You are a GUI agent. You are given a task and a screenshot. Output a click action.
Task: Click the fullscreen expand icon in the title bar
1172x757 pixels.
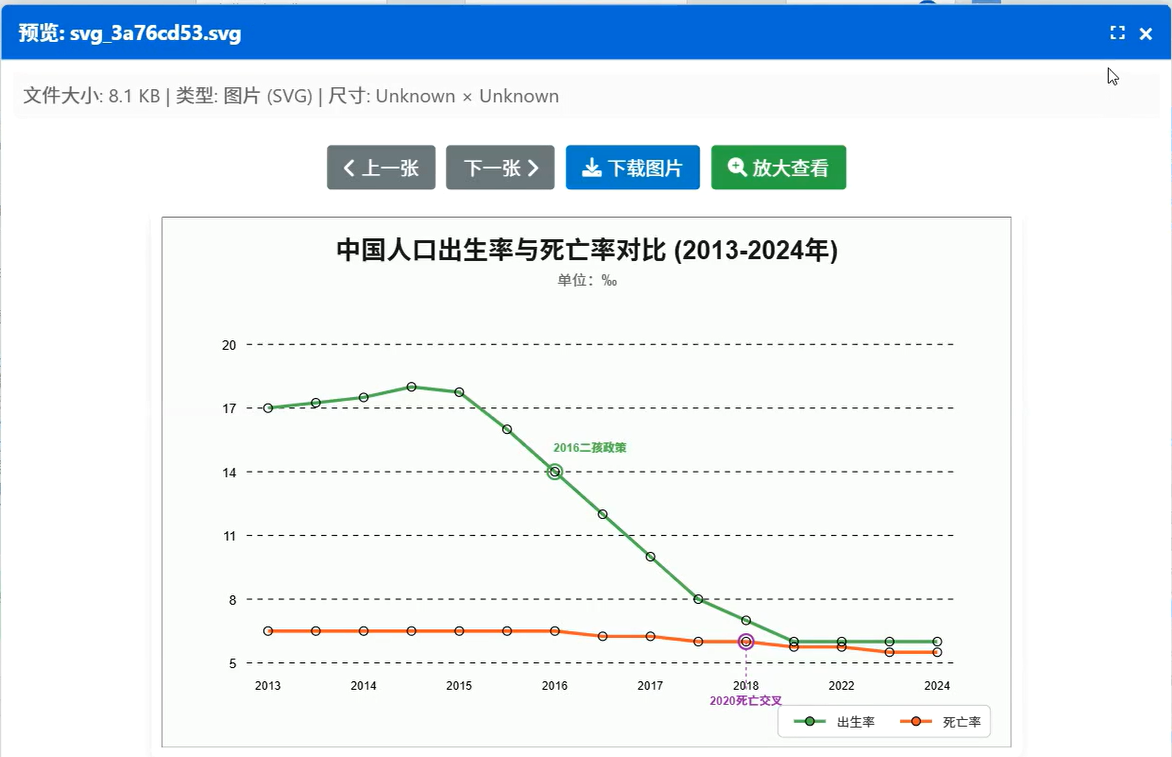coord(1117,32)
